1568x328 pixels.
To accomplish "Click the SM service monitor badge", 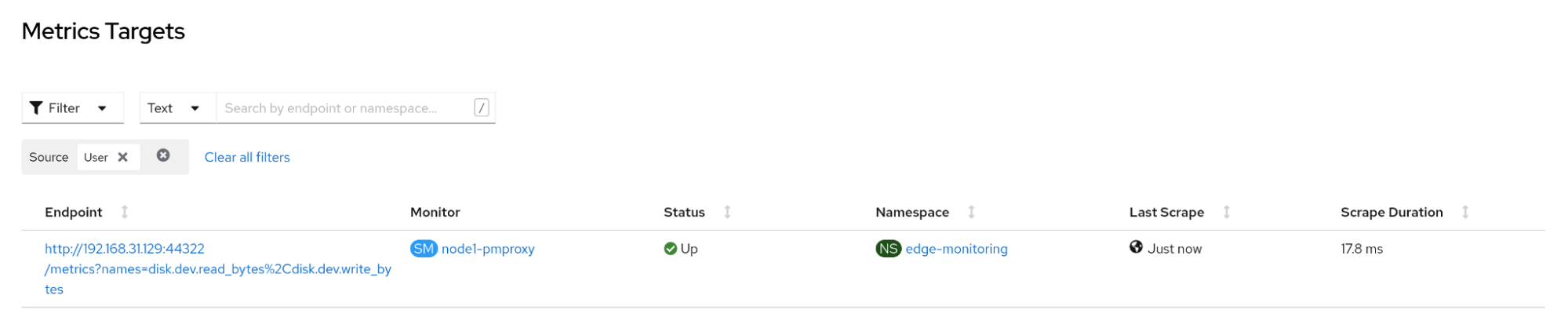I will pyautogui.click(x=424, y=249).
